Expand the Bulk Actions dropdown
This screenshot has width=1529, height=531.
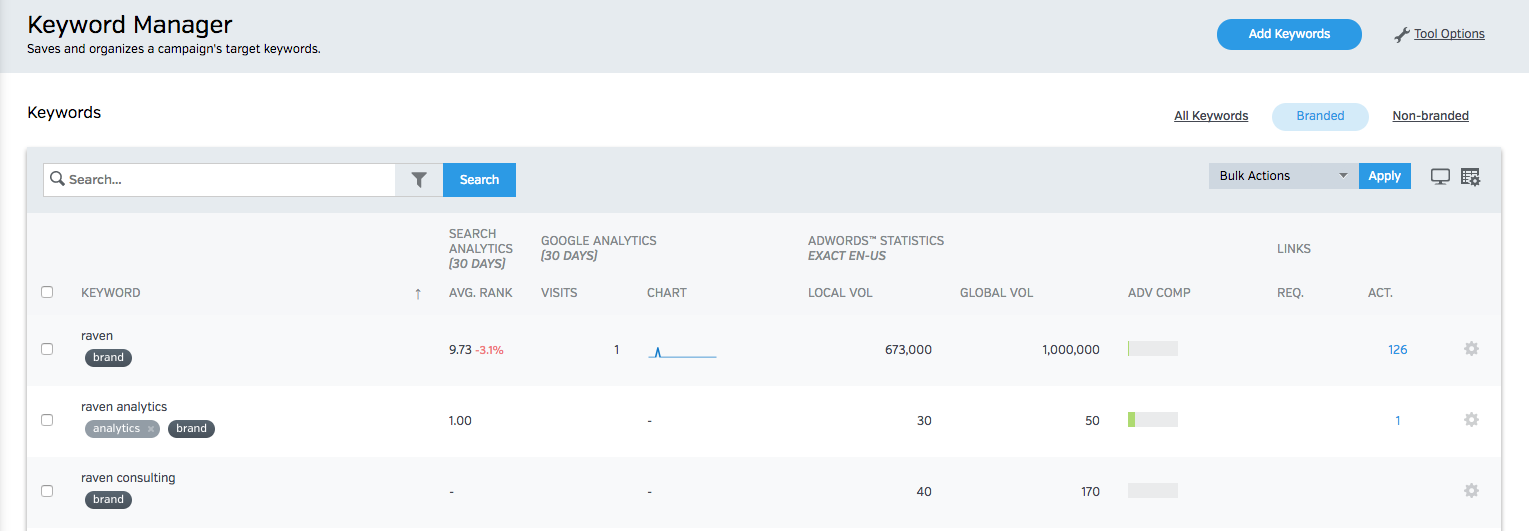click(x=1283, y=176)
